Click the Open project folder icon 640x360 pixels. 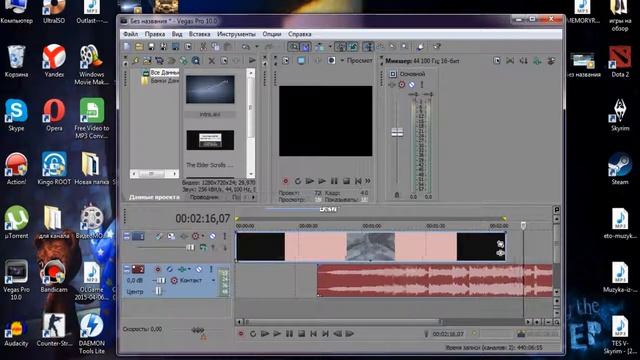point(139,47)
